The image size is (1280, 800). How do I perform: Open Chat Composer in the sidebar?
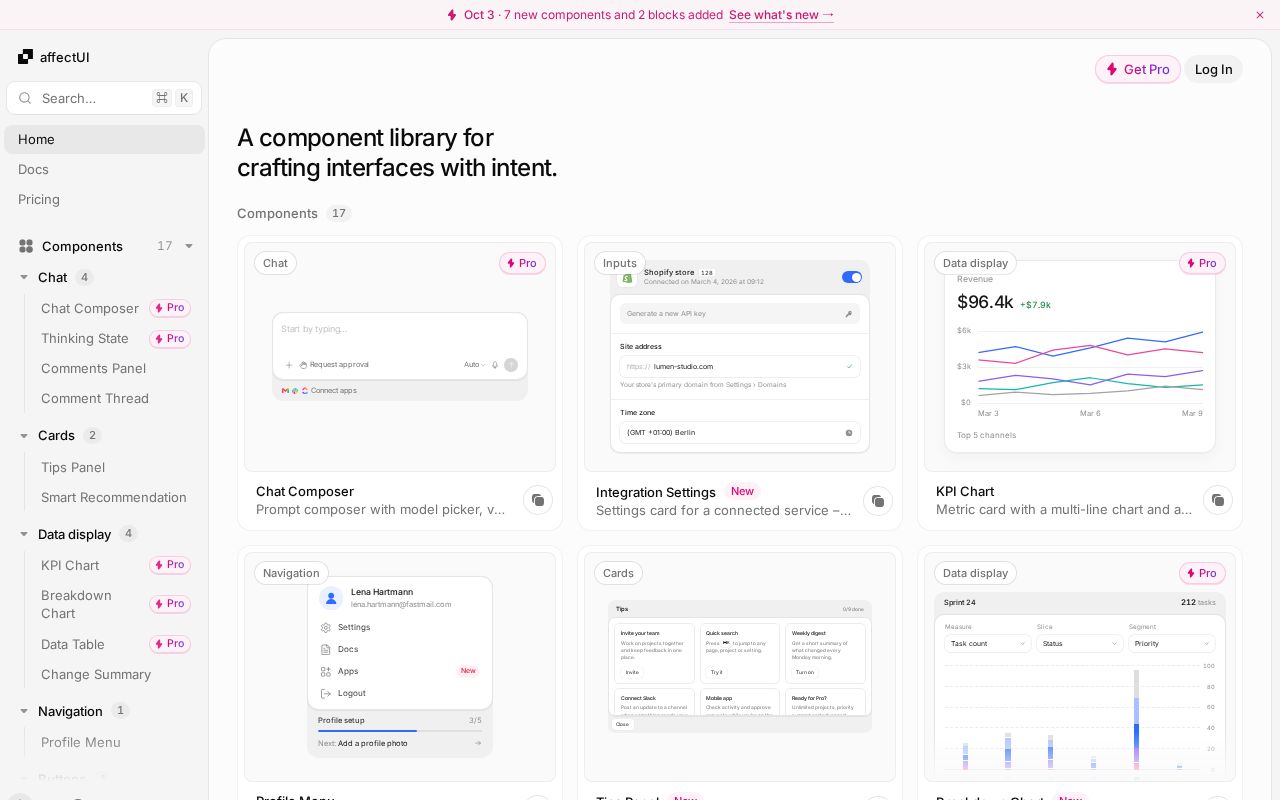[90, 308]
